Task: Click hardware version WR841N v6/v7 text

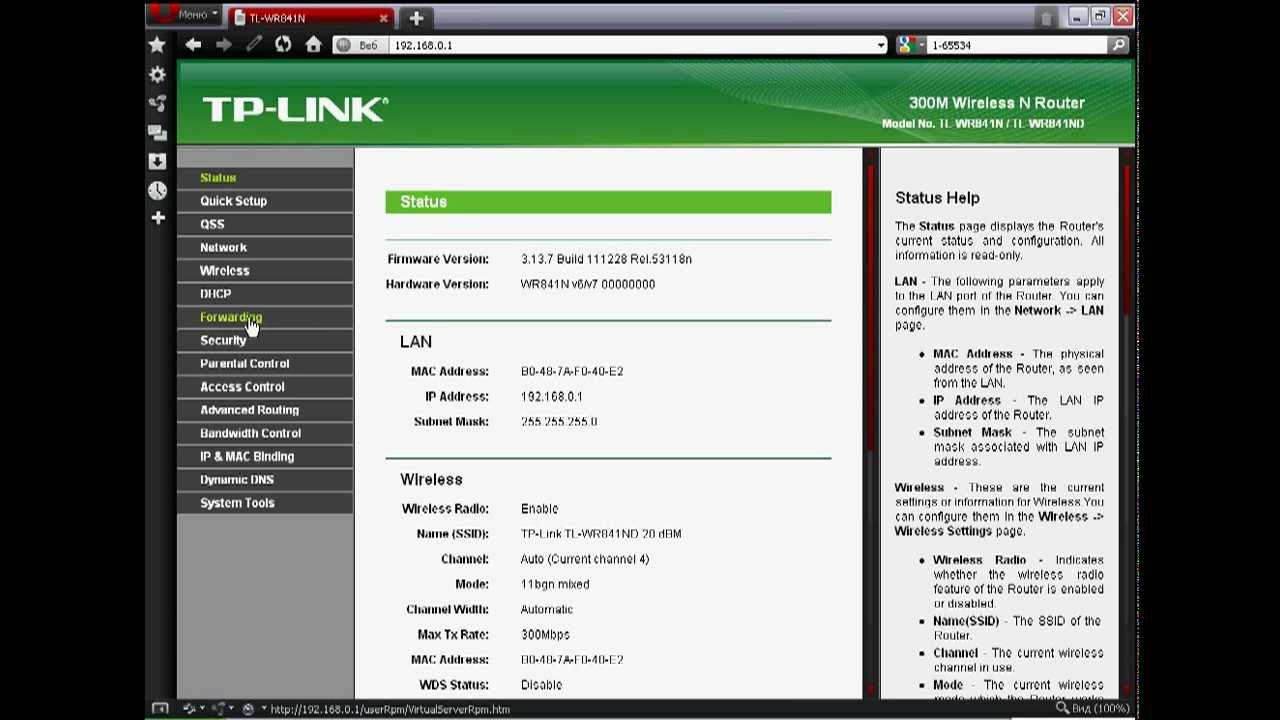Action: [x=588, y=284]
